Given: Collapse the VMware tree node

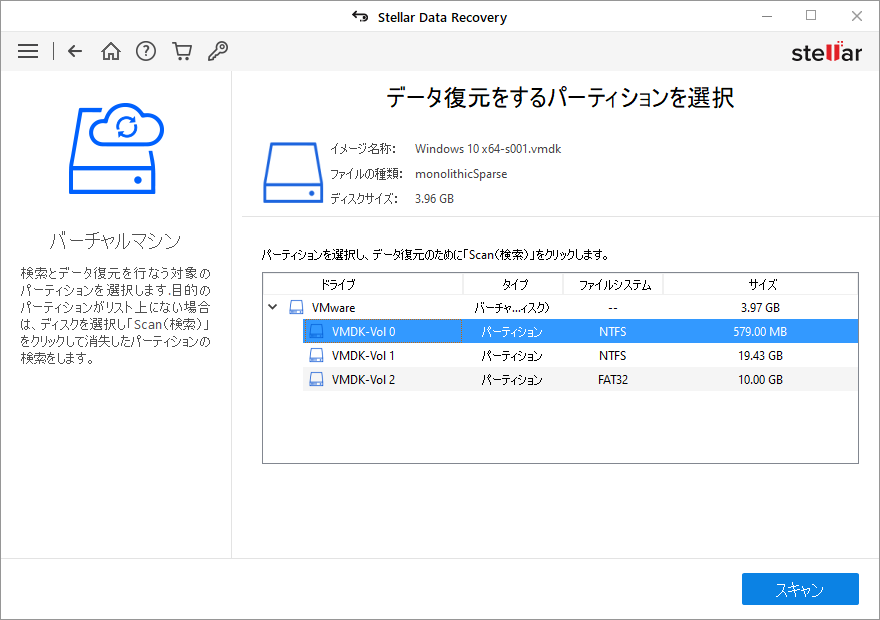Looking at the screenshot, I should tap(273, 307).
